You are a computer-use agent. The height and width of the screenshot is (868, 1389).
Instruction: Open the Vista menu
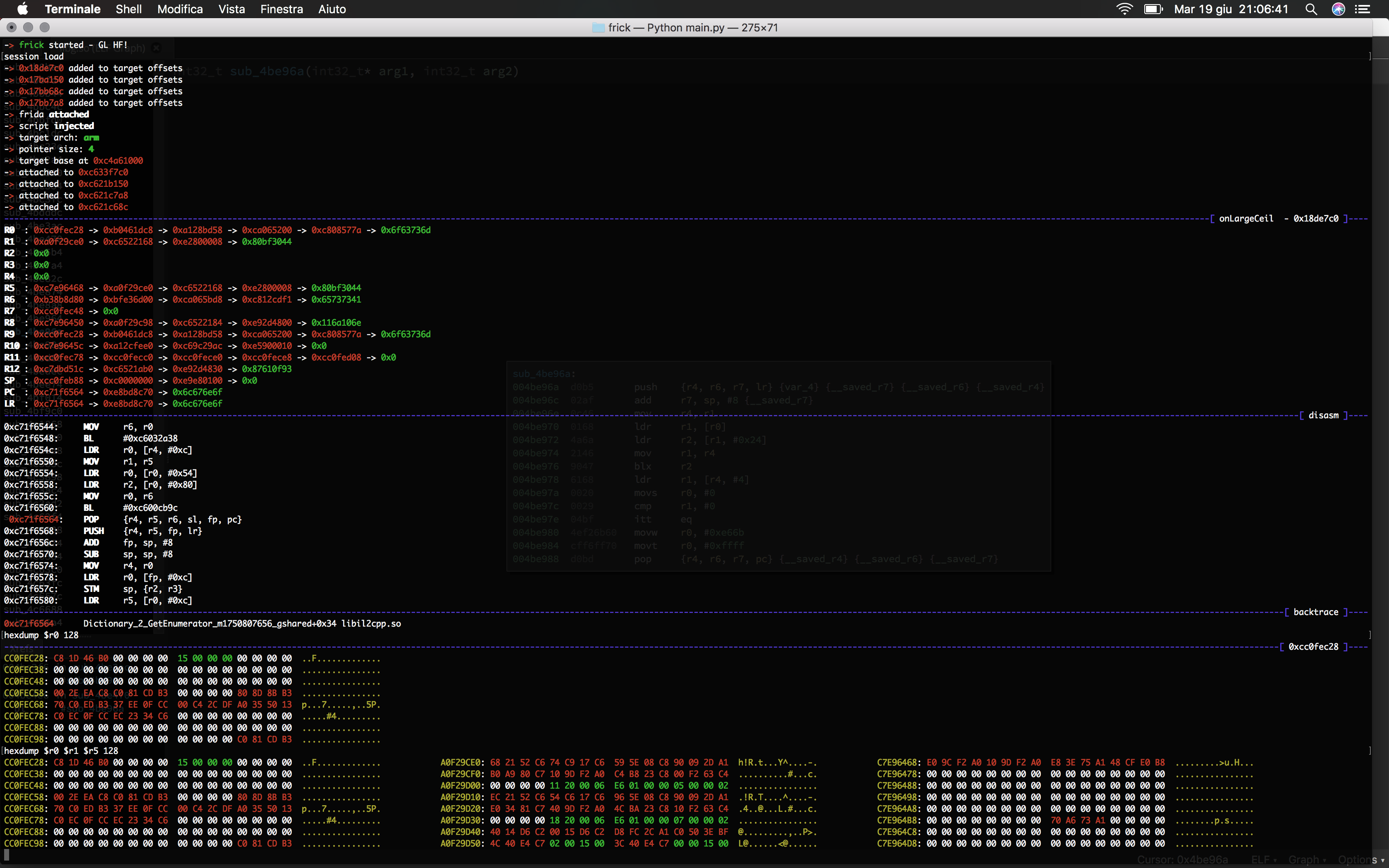(231, 9)
